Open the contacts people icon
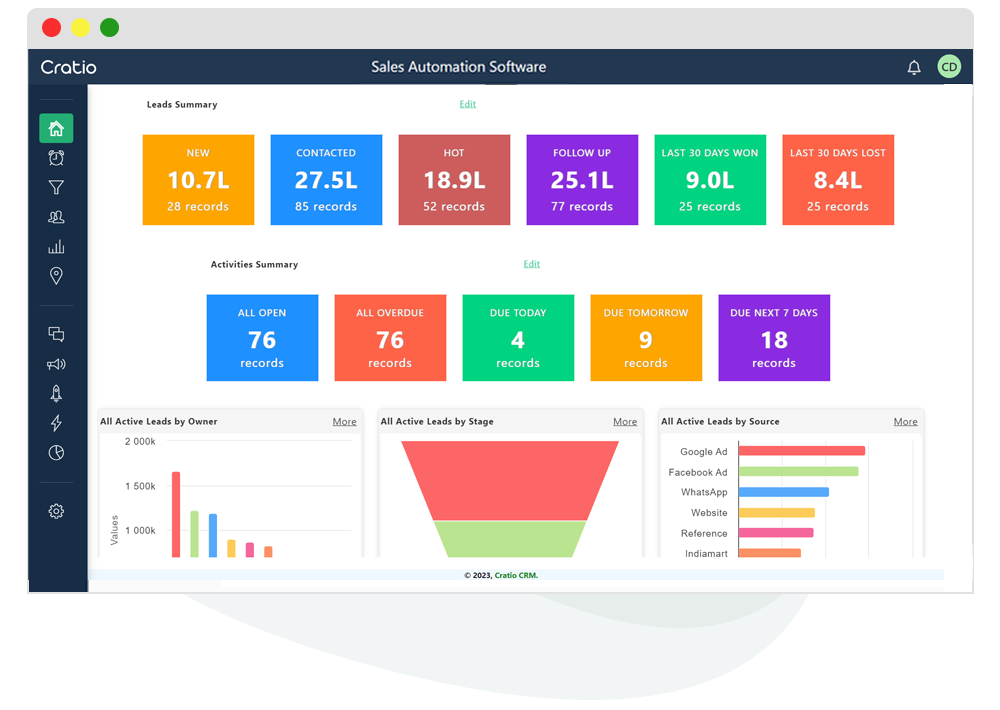Image resolution: width=1000 pixels, height=710 pixels. (56, 217)
